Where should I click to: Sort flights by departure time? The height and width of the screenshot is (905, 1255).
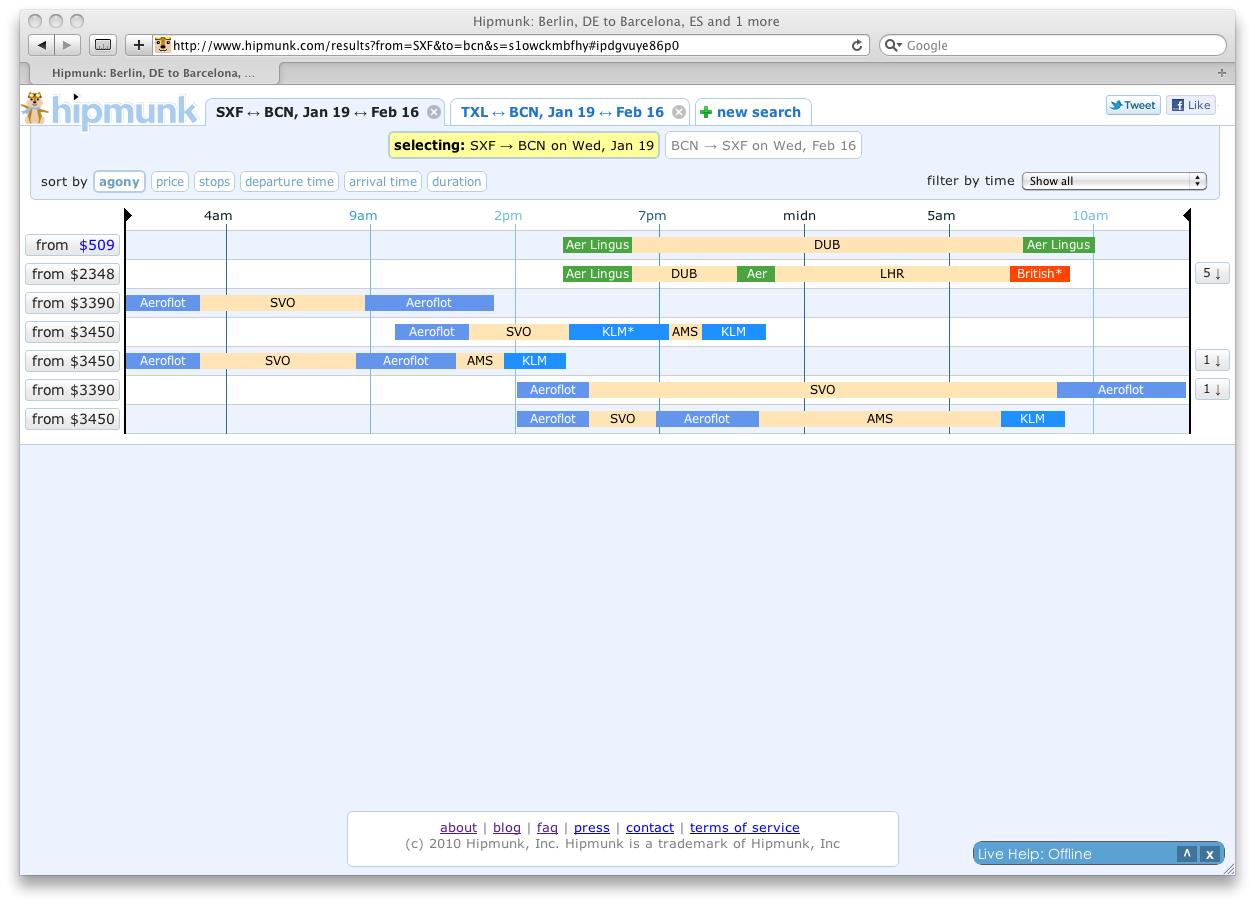pos(289,182)
